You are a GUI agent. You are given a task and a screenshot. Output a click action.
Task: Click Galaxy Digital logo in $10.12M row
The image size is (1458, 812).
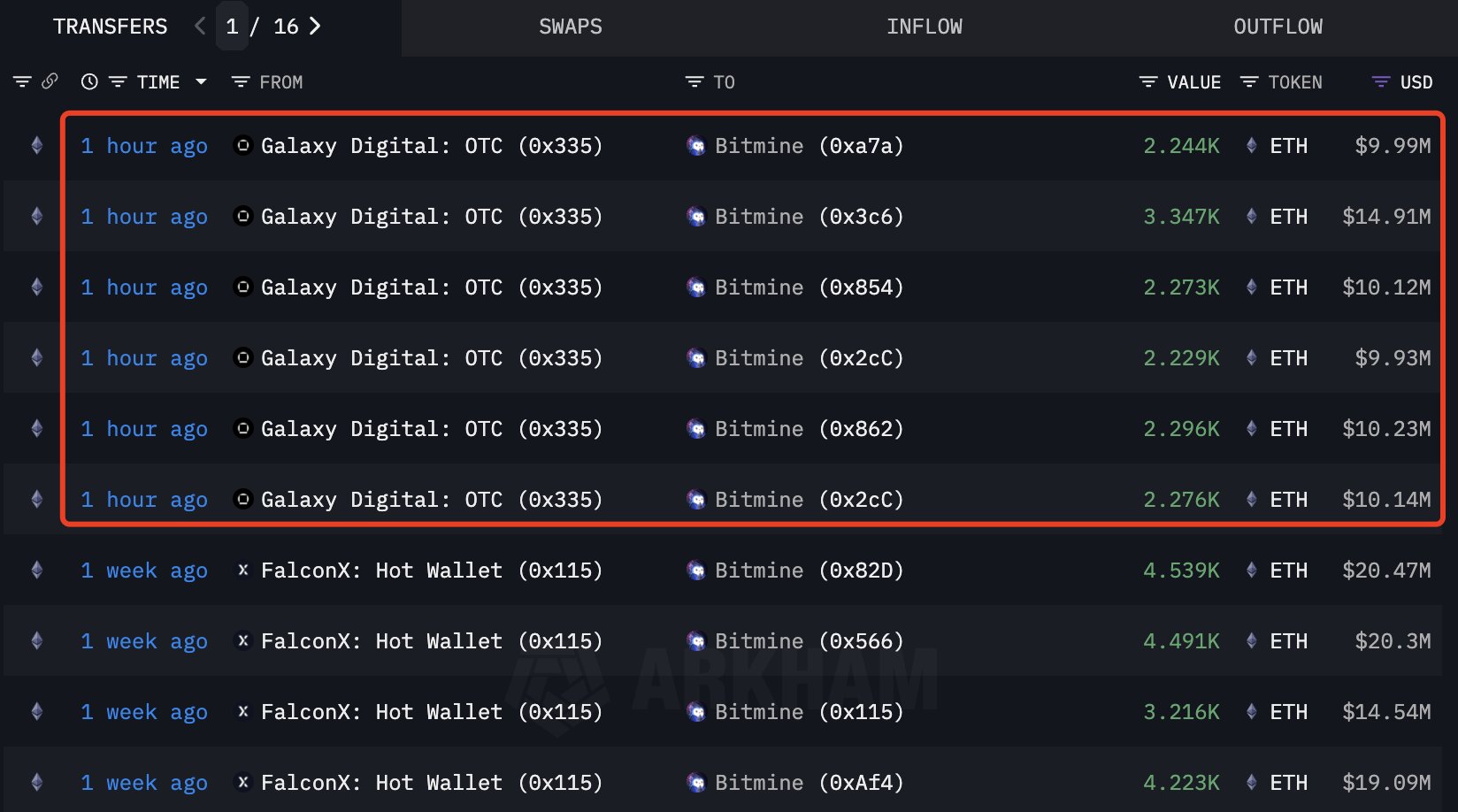[242, 287]
